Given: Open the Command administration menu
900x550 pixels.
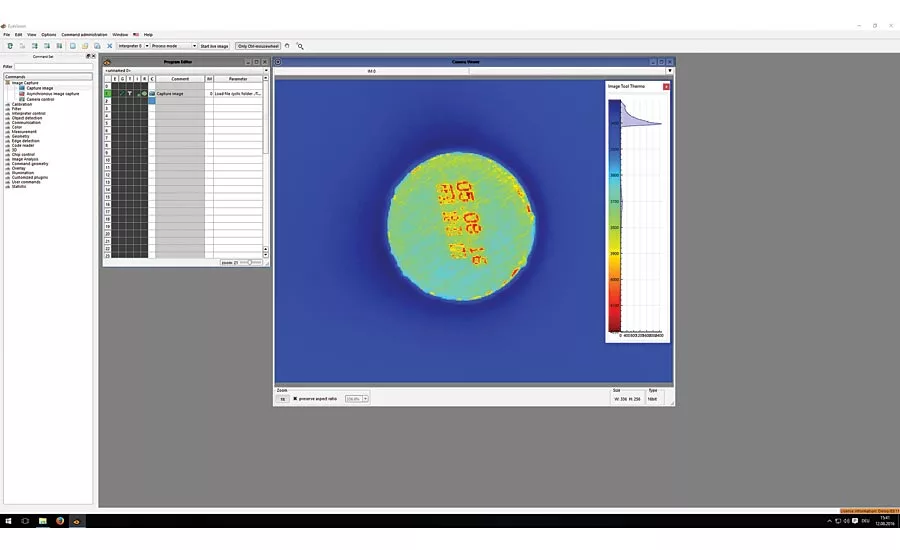Looking at the screenshot, I should (x=84, y=34).
